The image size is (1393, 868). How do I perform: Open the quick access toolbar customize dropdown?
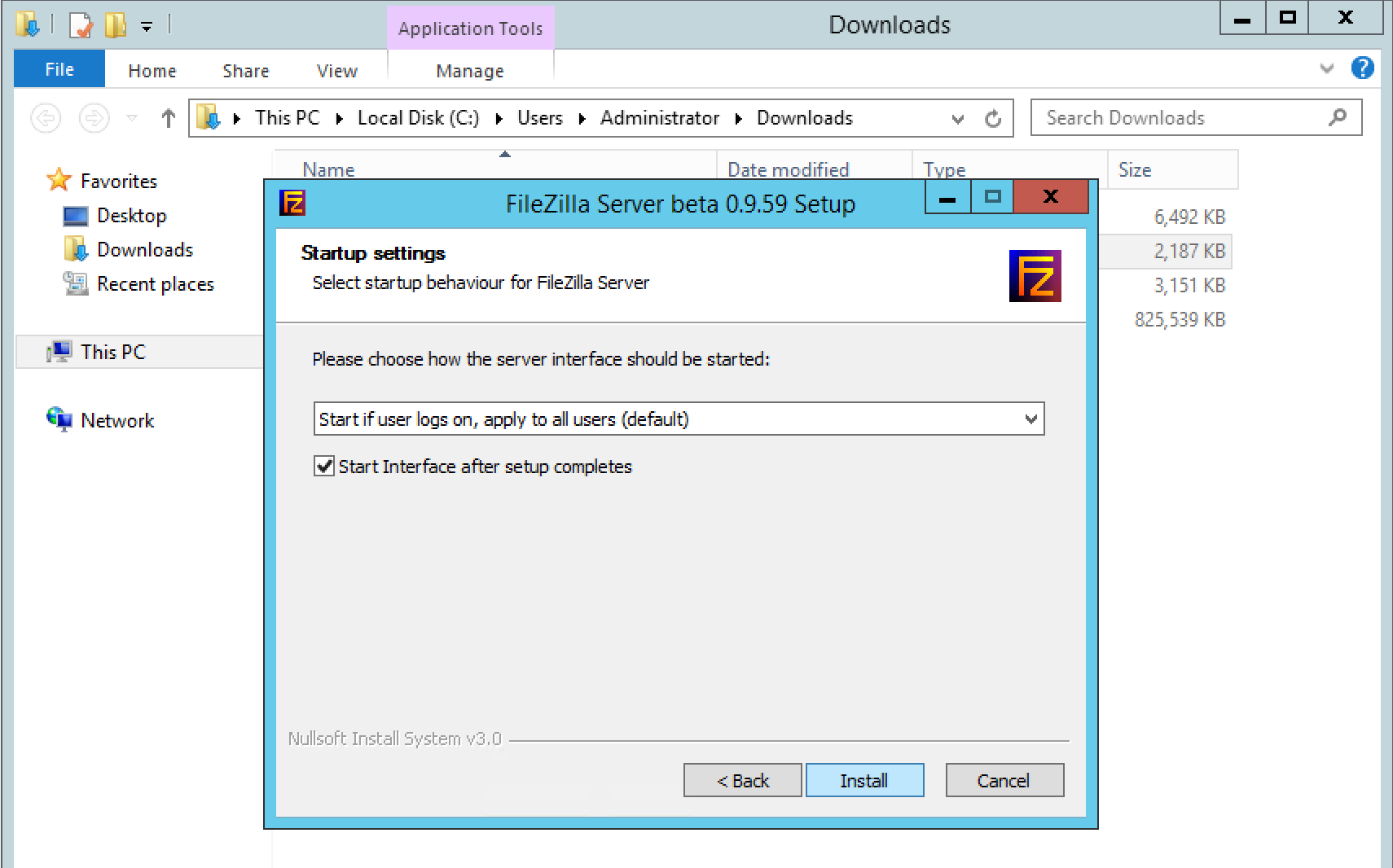coord(146,25)
